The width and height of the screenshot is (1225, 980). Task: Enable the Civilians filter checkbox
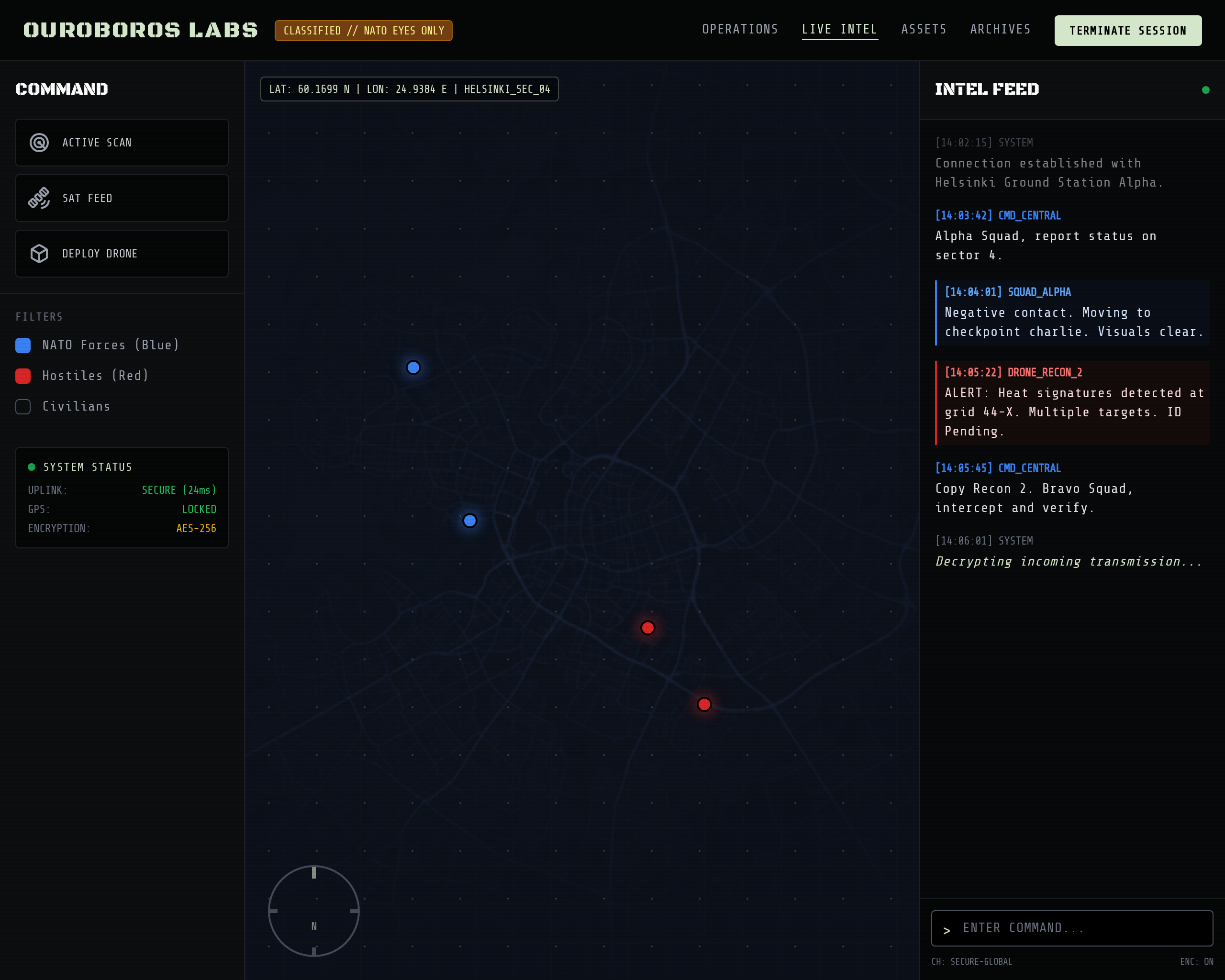tap(22, 406)
